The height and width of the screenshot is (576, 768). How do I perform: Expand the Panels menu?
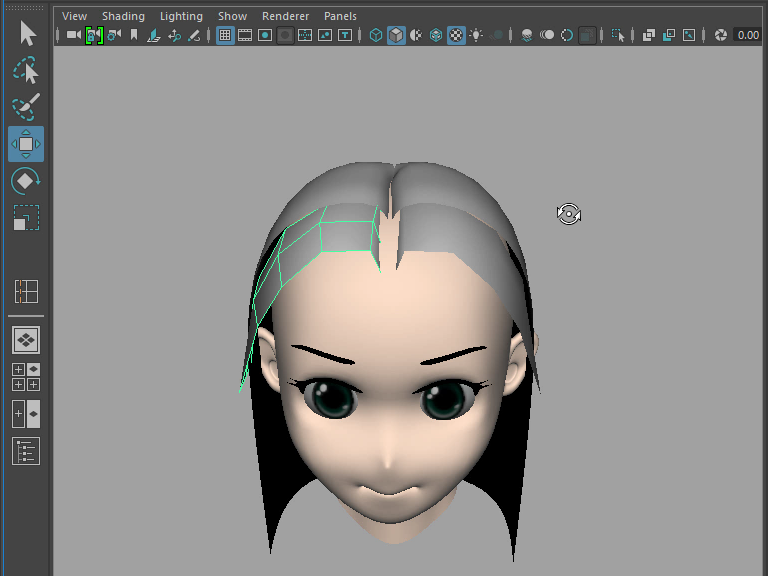pos(340,16)
